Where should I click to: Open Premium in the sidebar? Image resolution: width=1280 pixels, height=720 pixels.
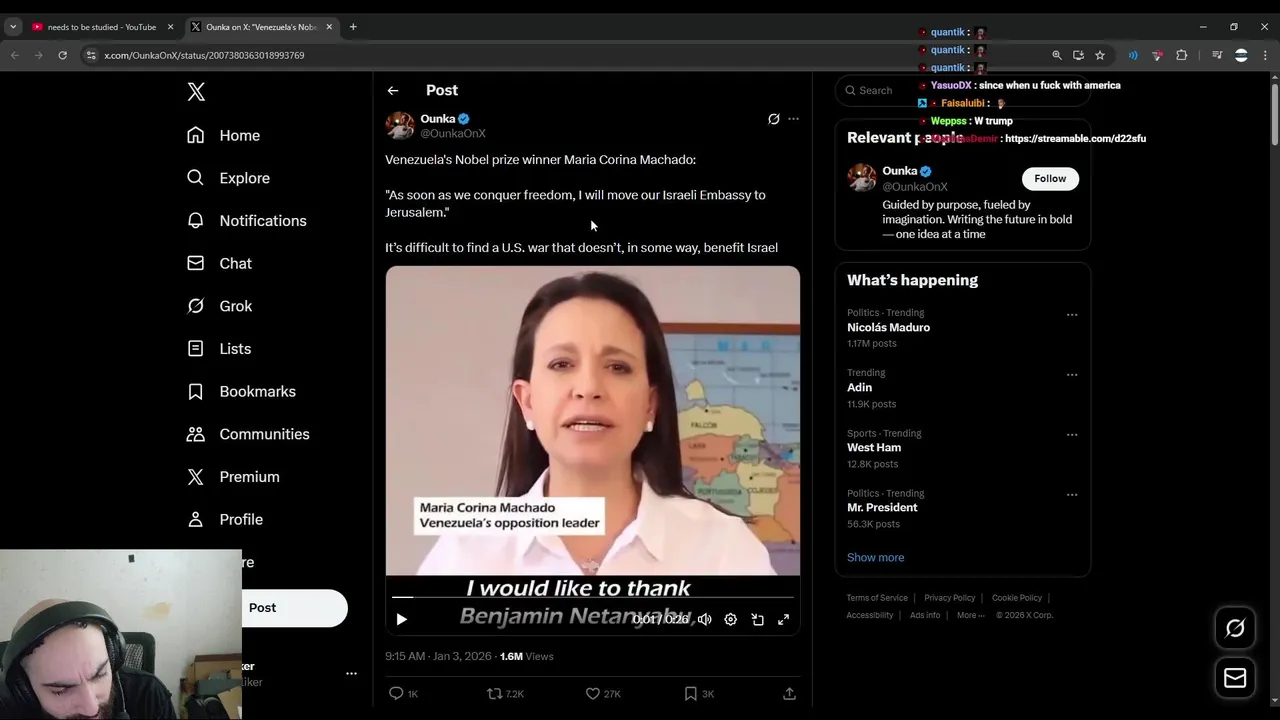234,477
